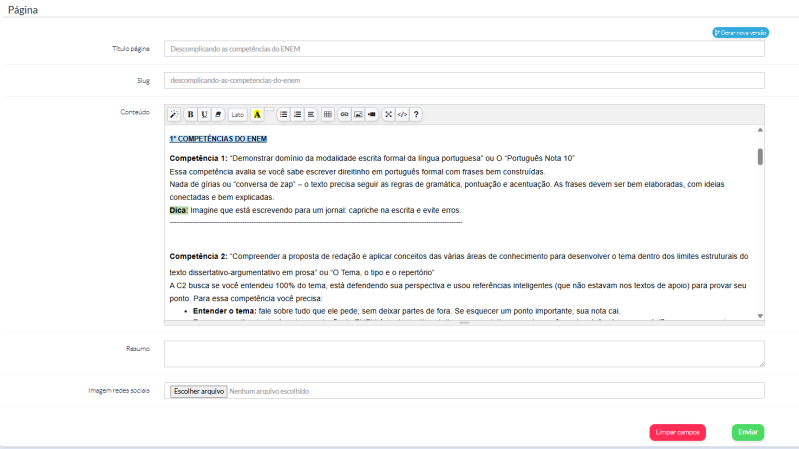799x449 pixels.
Task: Click the green Enviar button
Action: click(x=748, y=432)
